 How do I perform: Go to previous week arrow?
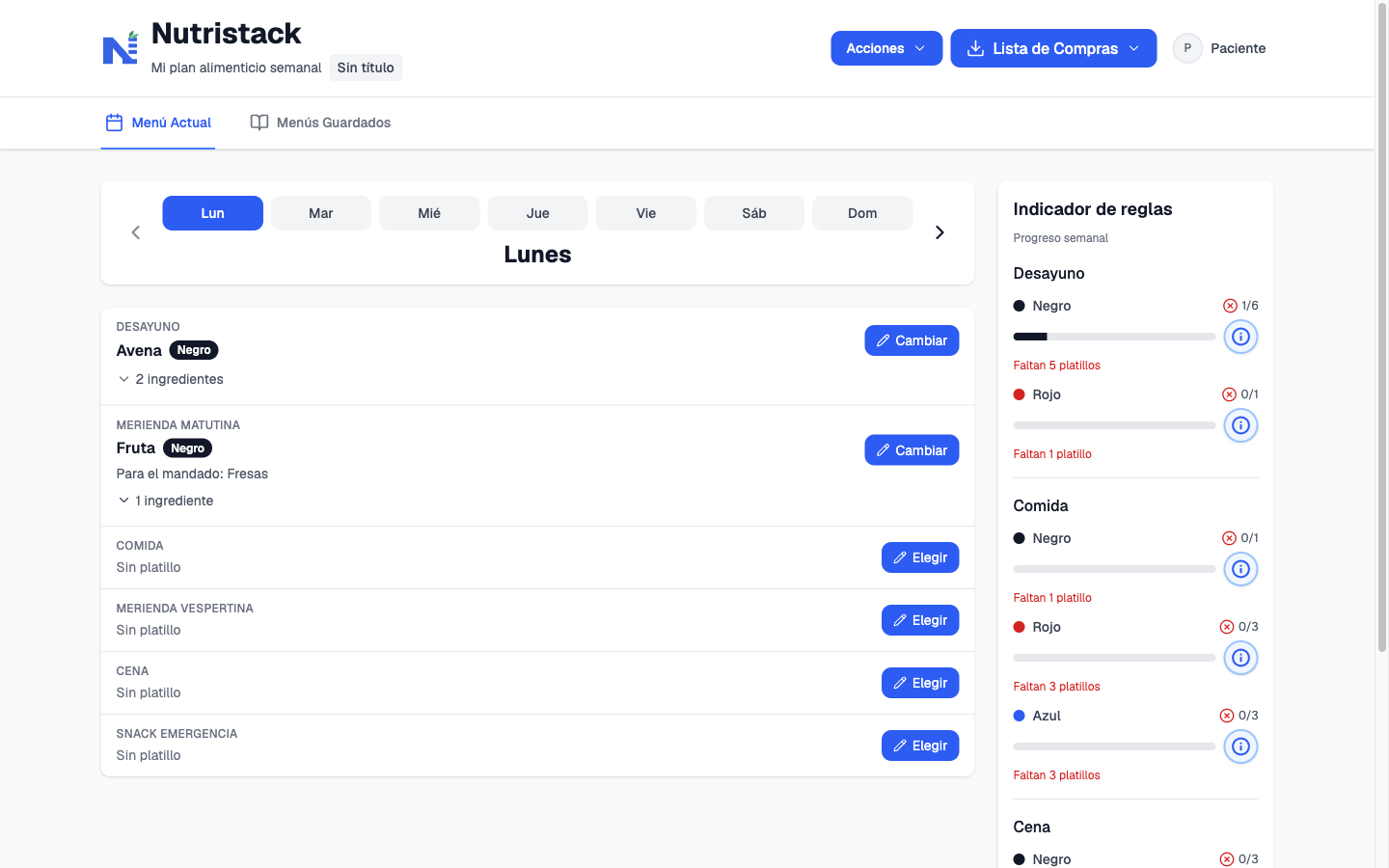[136, 232]
